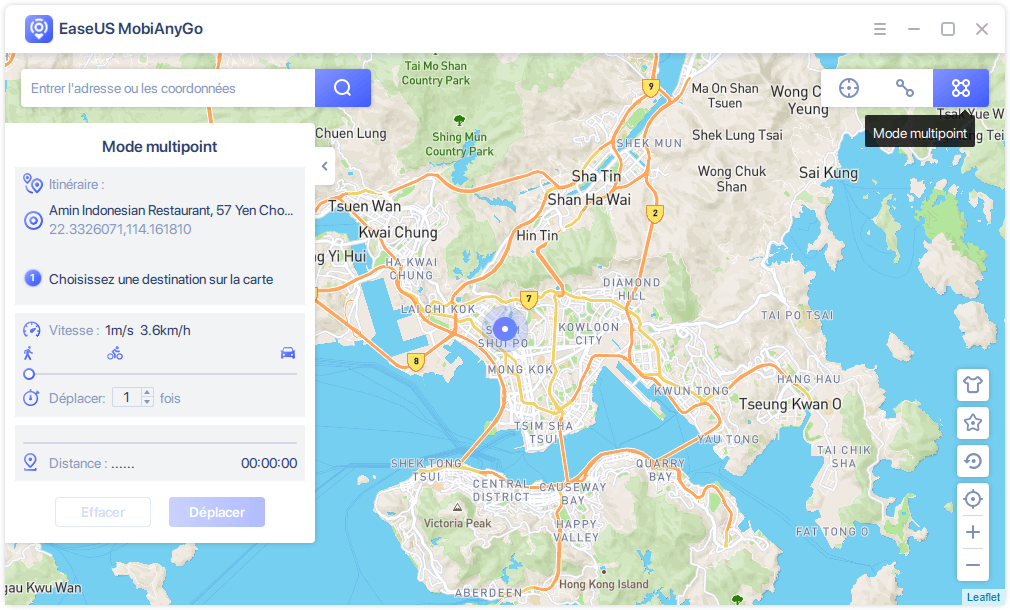Activate the multipoint mode icon
The width and height of the screenshot is (1010, 610).
coord(961,88)
